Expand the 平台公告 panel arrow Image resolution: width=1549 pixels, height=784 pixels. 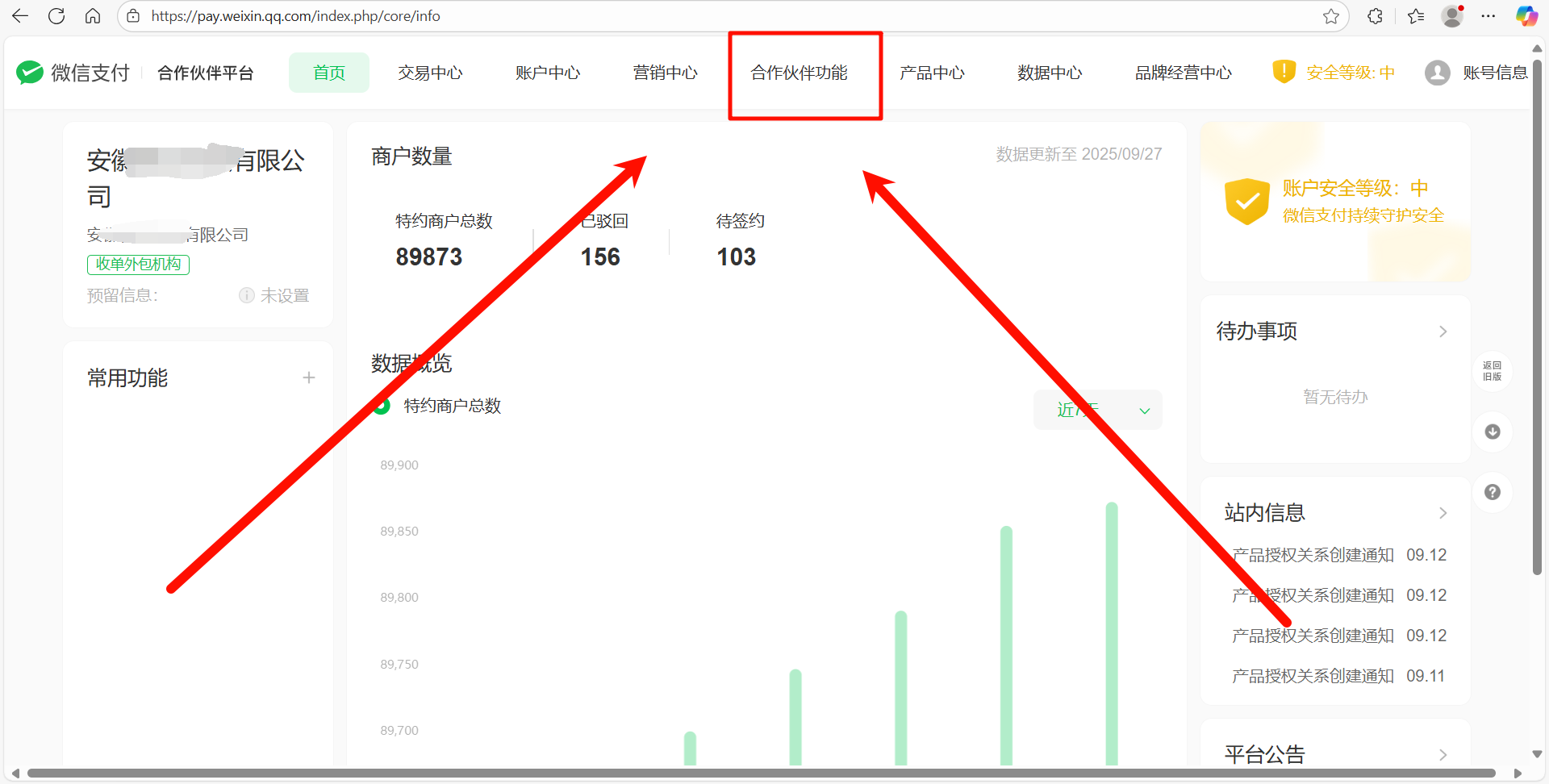click(x=1443, y=755)
